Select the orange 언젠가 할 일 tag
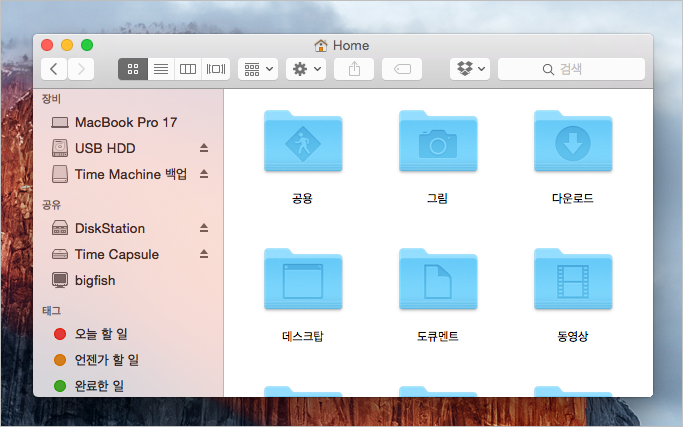683x427 pixels. pos(128,360)
